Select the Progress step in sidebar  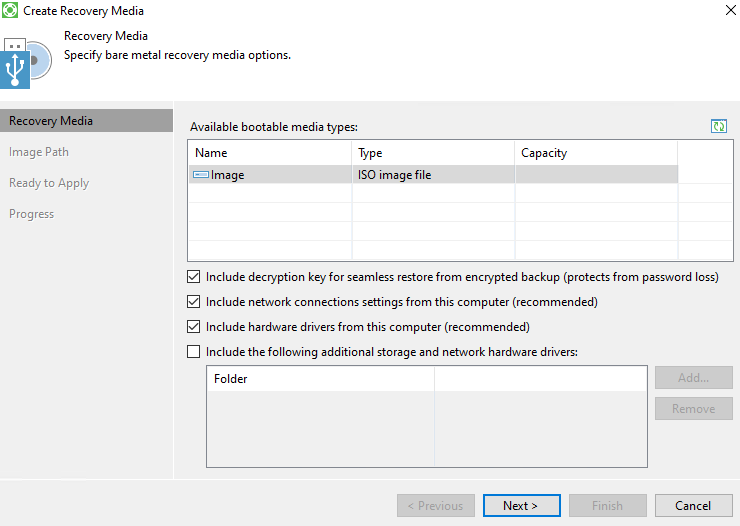coord(32,214)
